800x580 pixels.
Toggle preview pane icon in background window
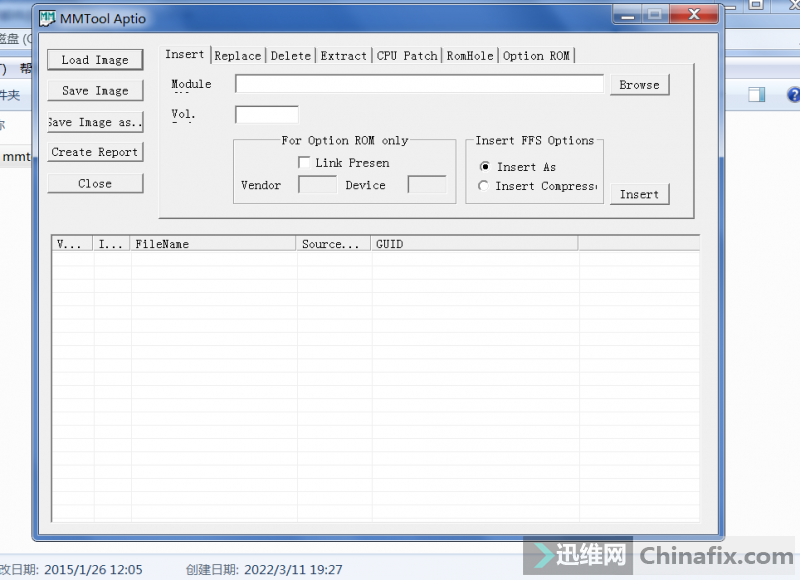point(757,94)
